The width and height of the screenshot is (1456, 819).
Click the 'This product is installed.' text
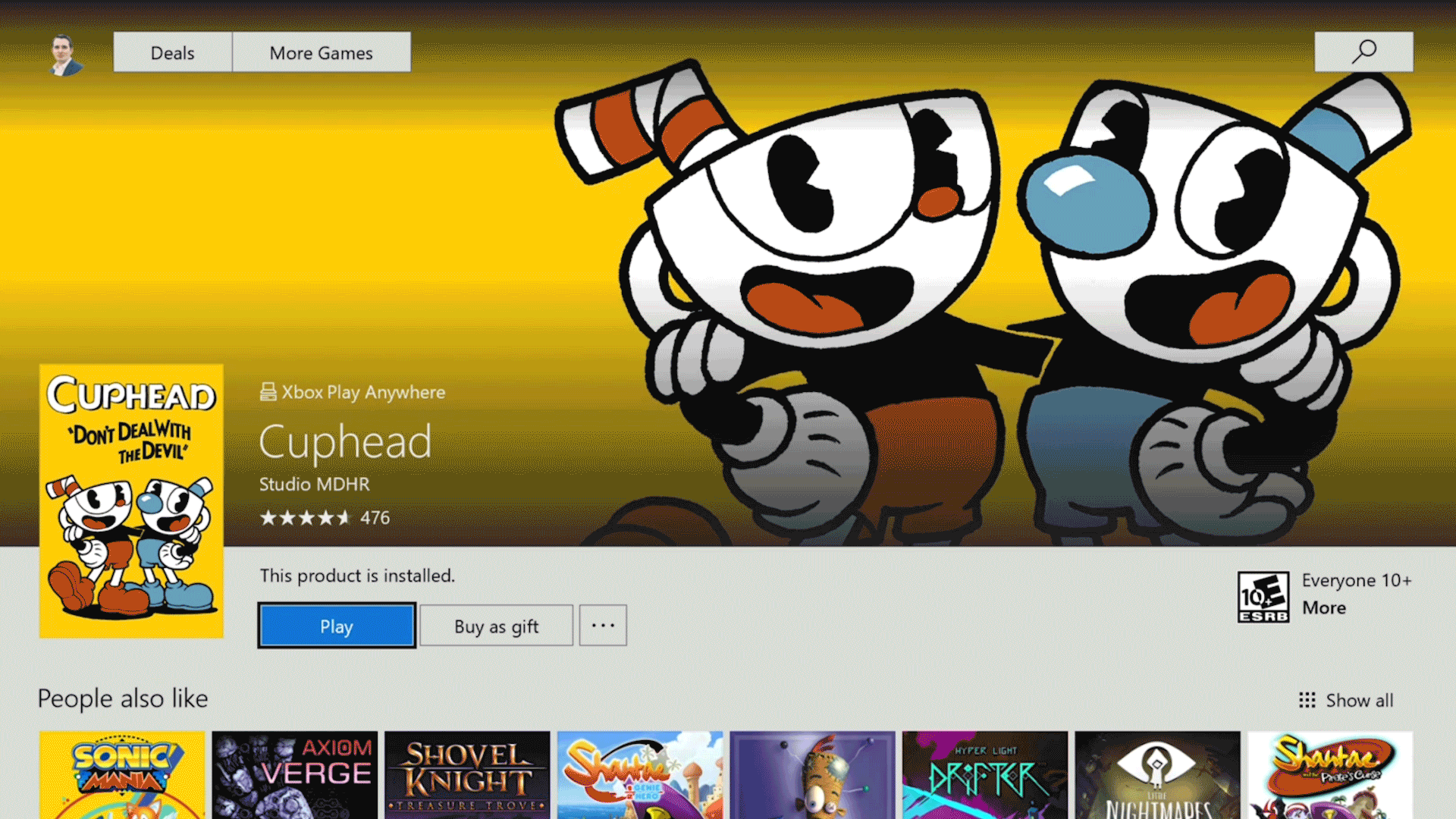tap(357, 576)
